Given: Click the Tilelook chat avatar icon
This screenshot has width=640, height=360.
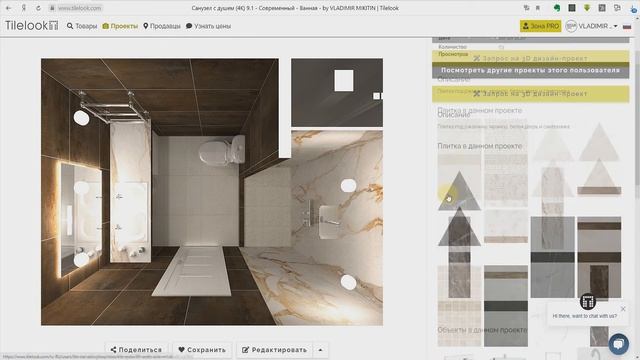Looking at the screenshot, I should coord(588,302).
